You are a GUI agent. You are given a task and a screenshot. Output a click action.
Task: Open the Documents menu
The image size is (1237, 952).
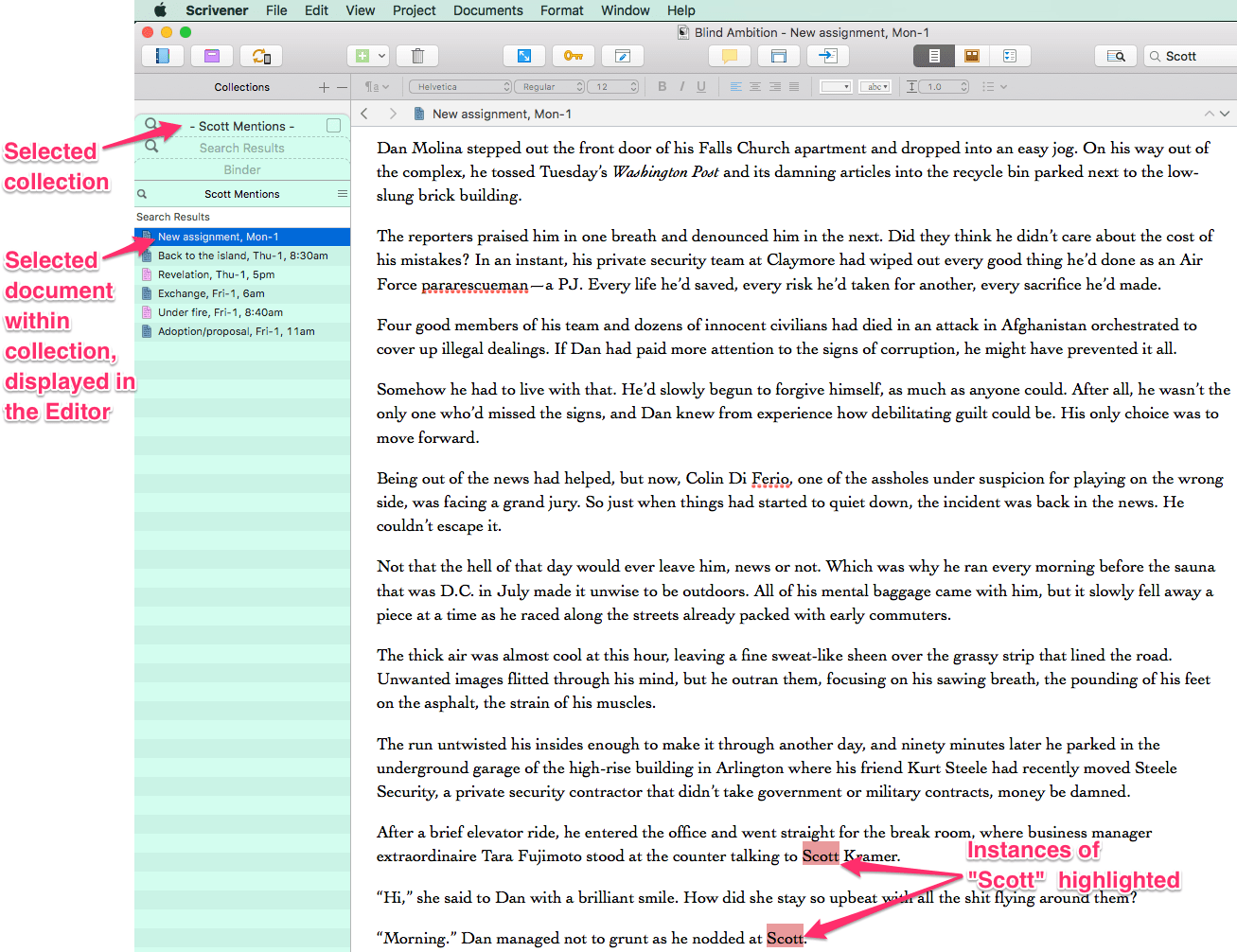[488, 10]
